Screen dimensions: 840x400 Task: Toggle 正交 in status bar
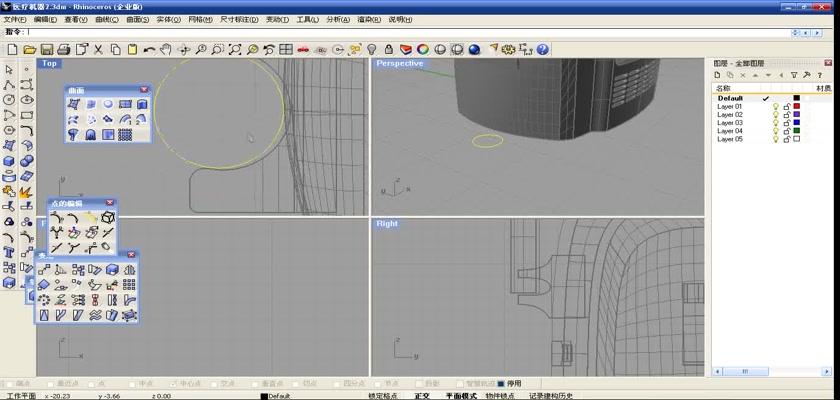[422, 396]
